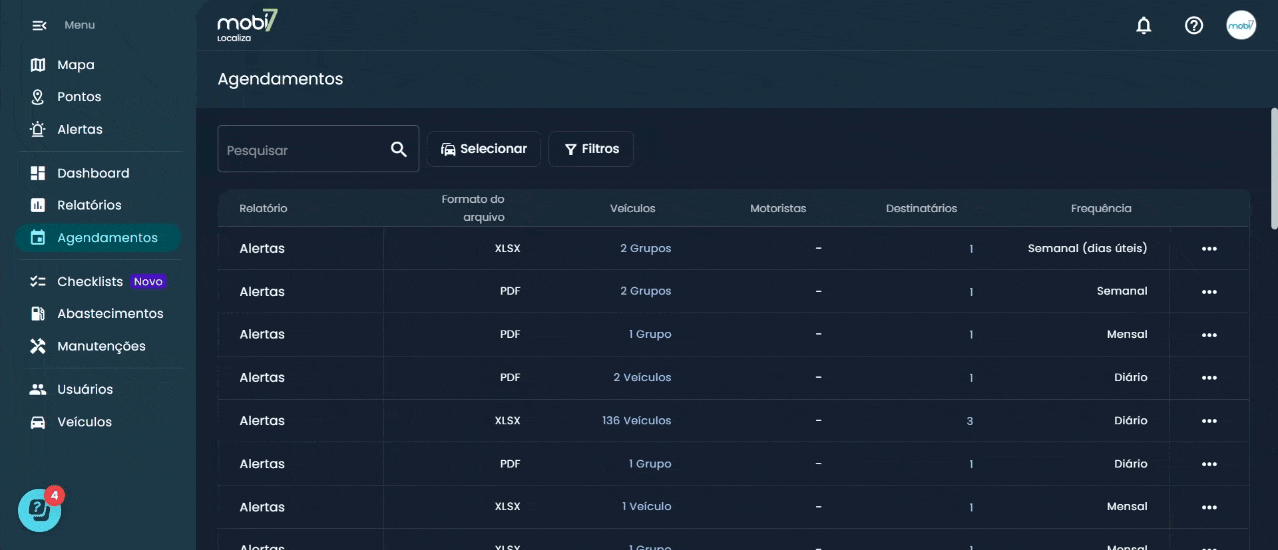Click the search magnifying glass icon
Image resolution: width=1278 pixels, height=550 pixels.
398,149
